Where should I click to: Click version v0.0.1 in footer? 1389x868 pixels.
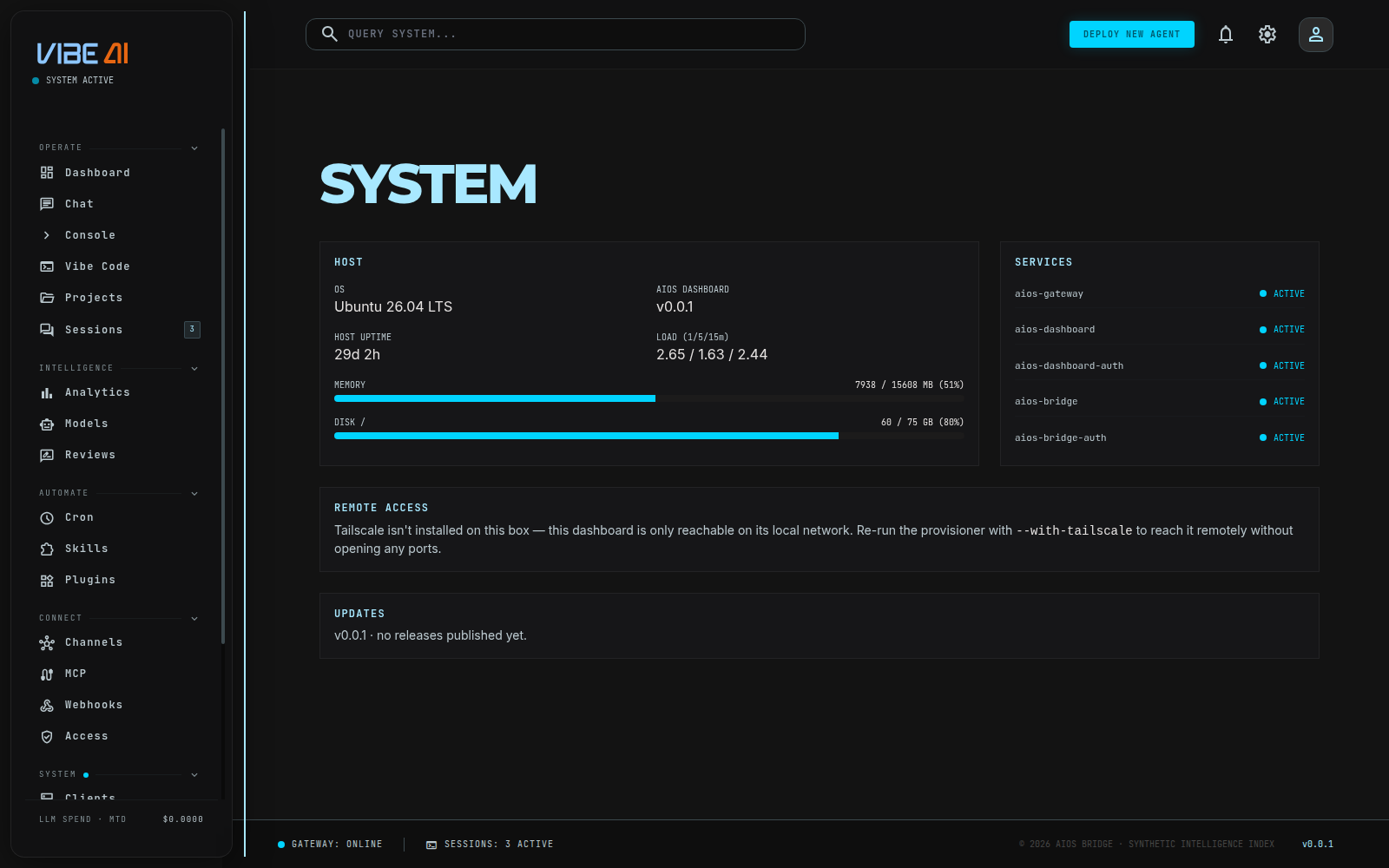click(x=1318, y=845)
